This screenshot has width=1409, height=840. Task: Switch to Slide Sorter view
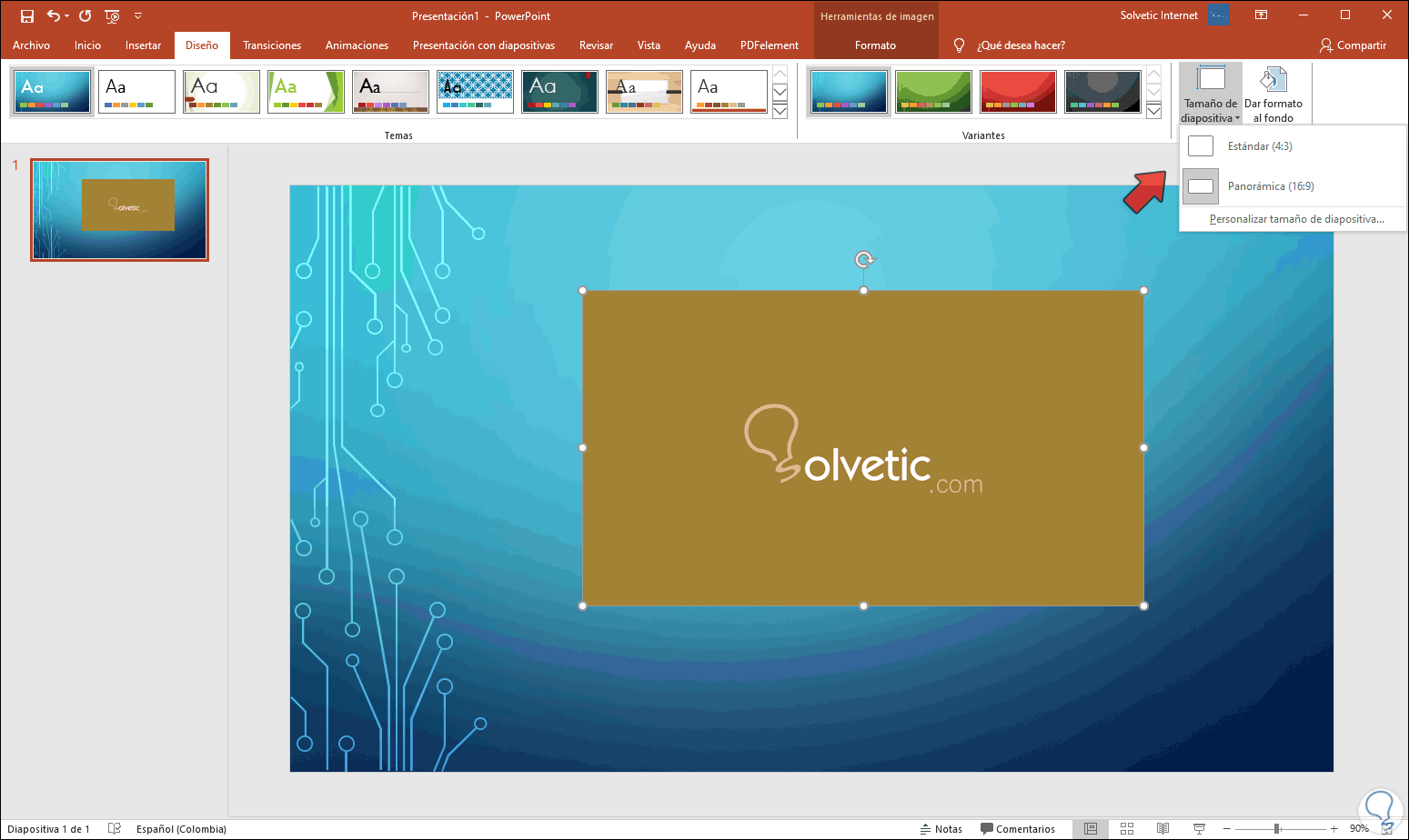1127,829
